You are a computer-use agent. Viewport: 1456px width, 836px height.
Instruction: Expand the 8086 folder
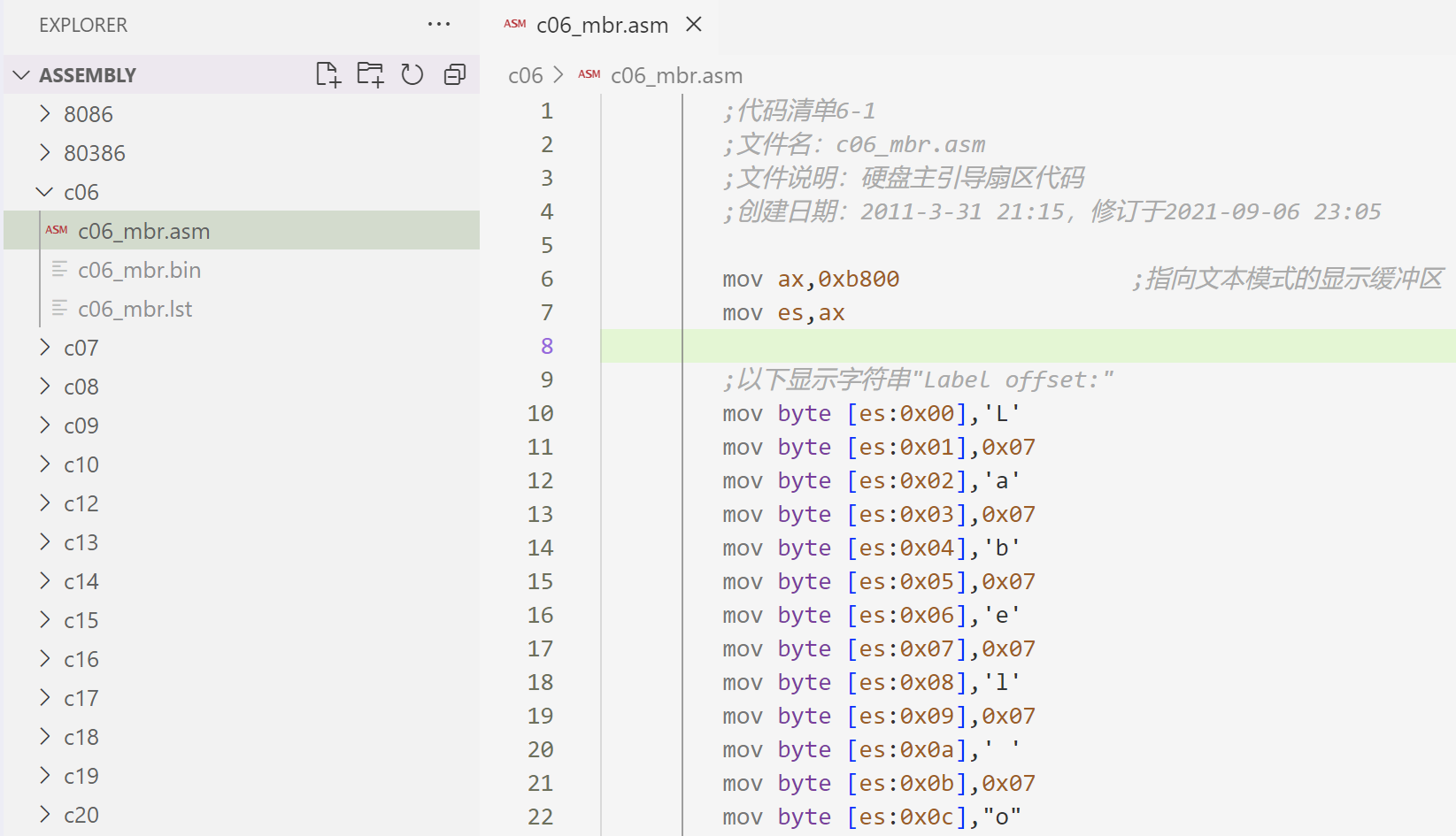pos(242,114)
